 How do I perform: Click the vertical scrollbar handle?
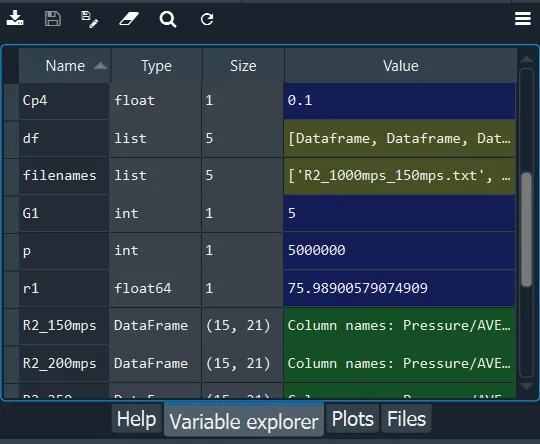point(527,230)
